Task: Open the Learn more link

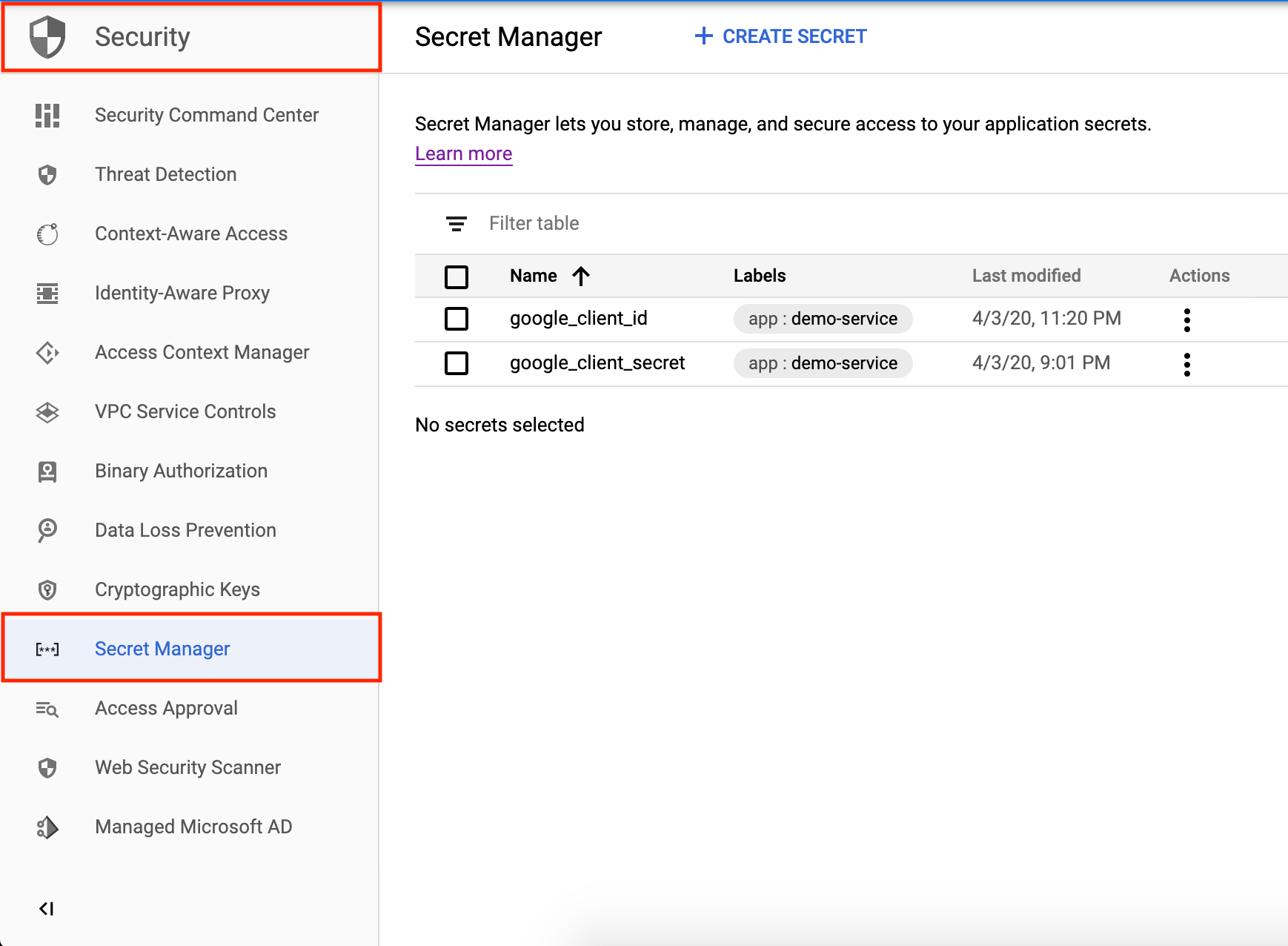Action: (x=463, y=153)
